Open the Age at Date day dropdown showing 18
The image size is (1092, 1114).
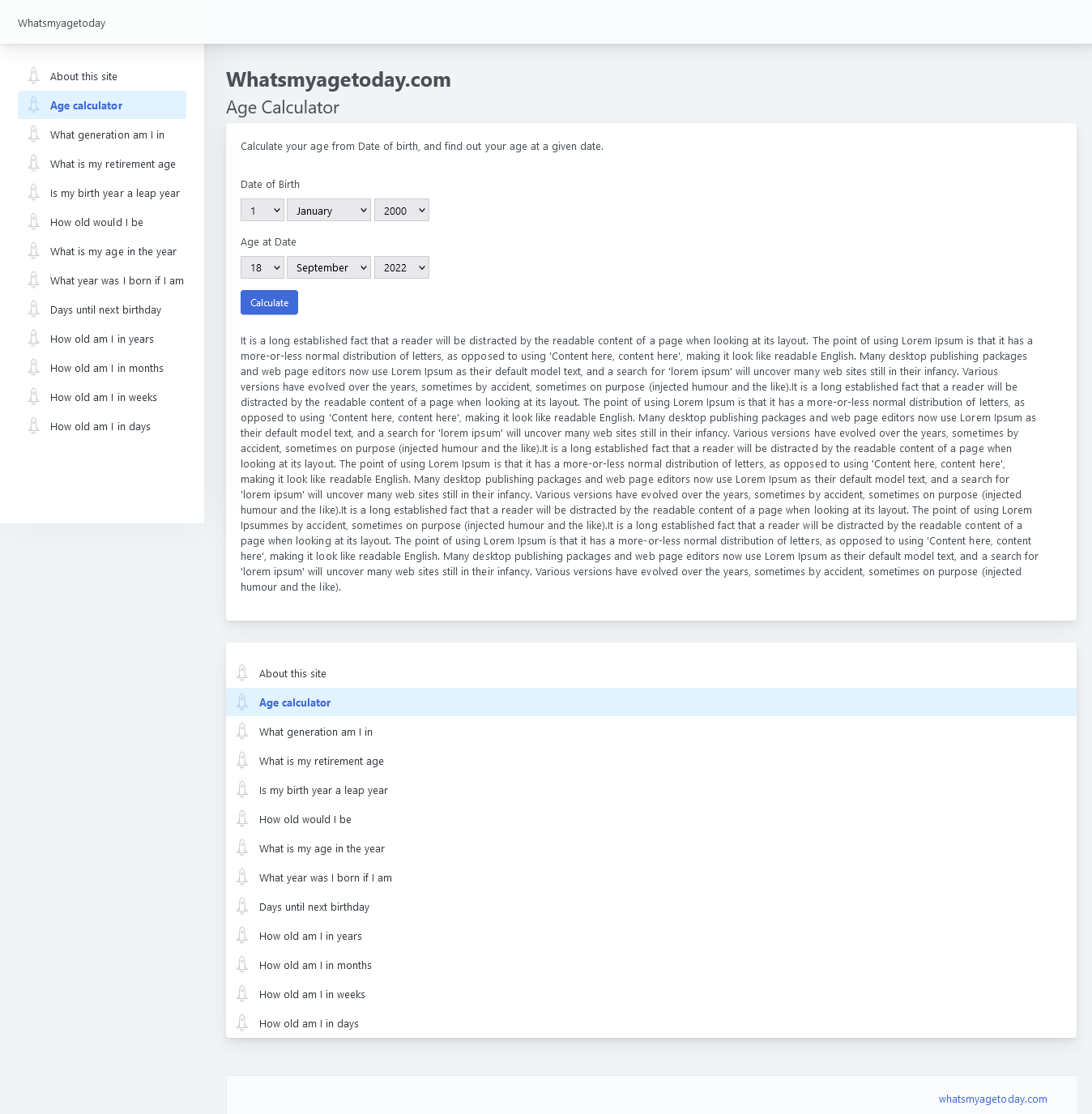tap(262, 267)
